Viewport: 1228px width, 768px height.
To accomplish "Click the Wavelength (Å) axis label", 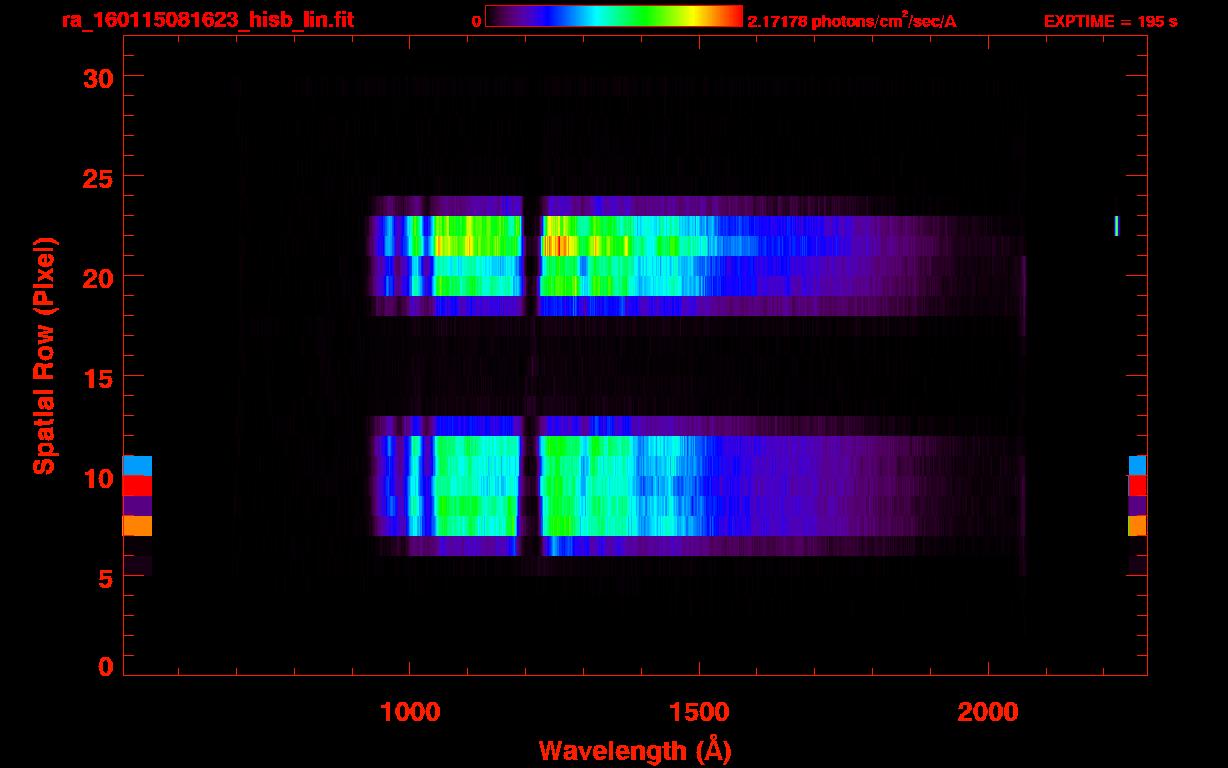I will coord(635,750).
